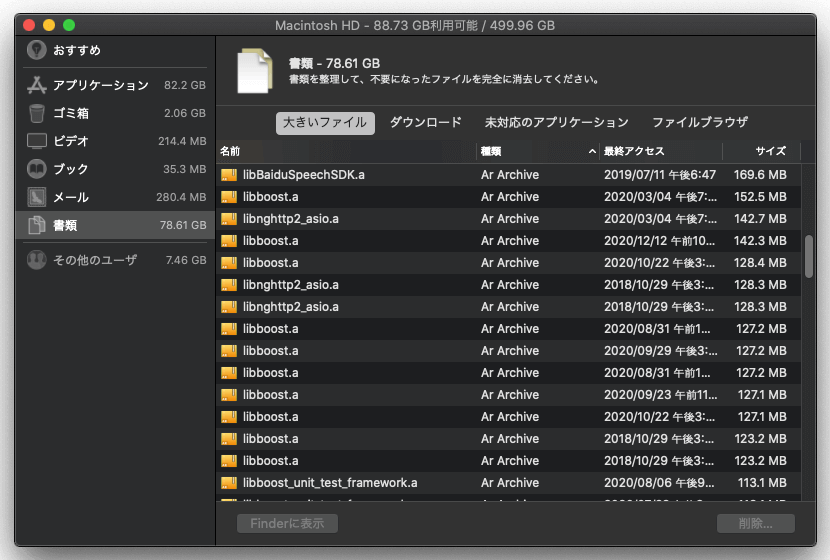Click the archive icon beside libBaiduSpeechSDK.a
The width and height of the screenshot is (830, 560).
[x=229, y=175]
